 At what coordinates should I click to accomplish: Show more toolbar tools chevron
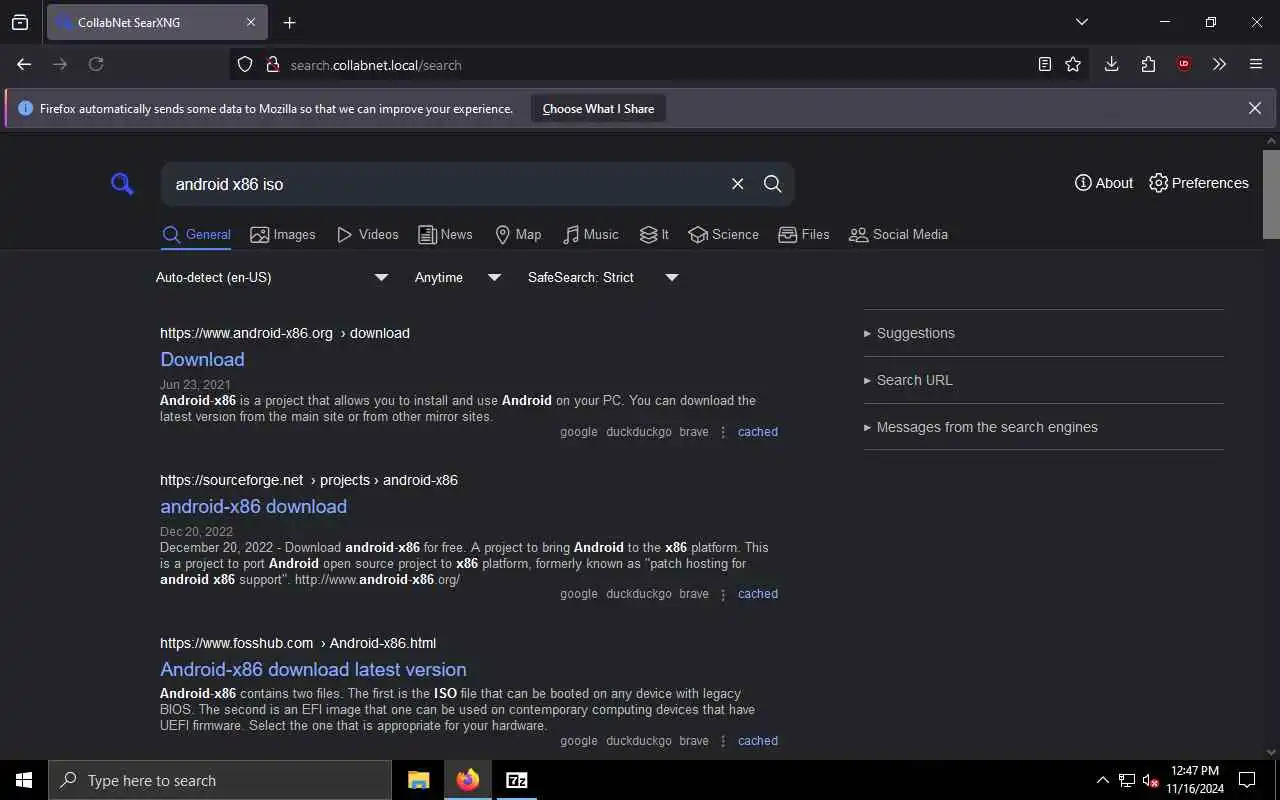tap(1219, 64)
